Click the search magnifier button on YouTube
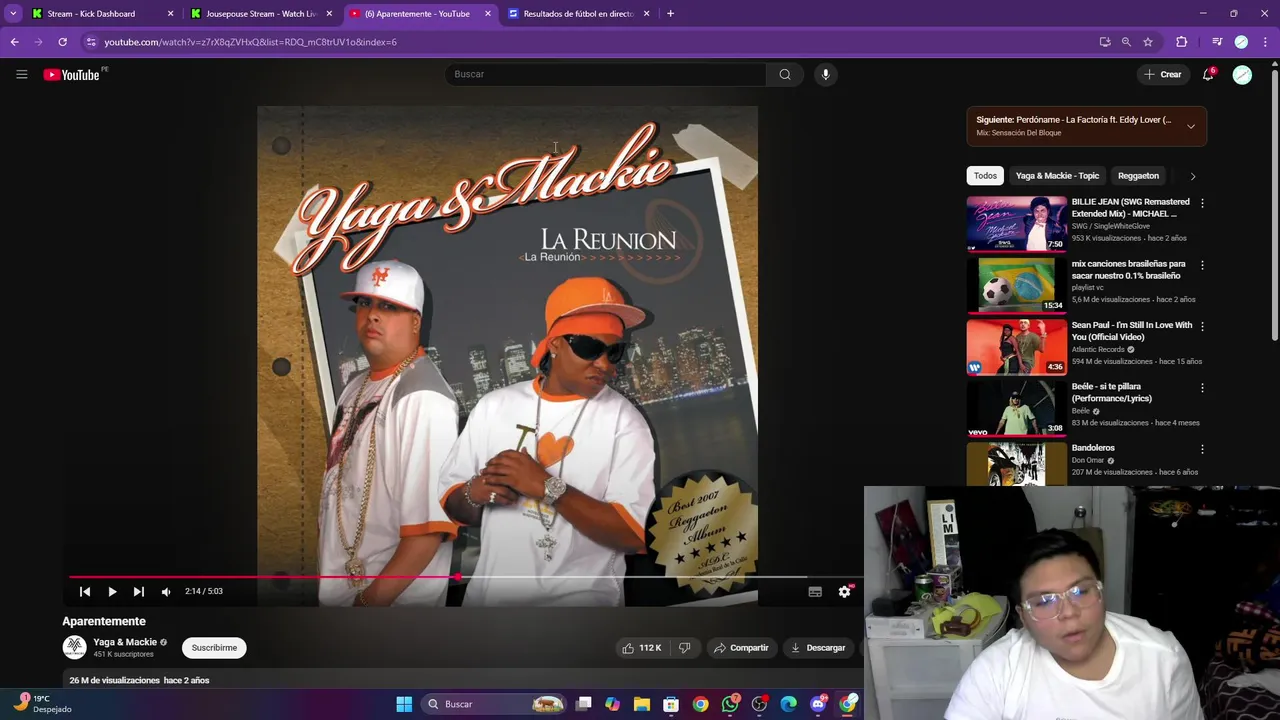This screenshot has height=720, width=1280. click(x=785, y=74)
